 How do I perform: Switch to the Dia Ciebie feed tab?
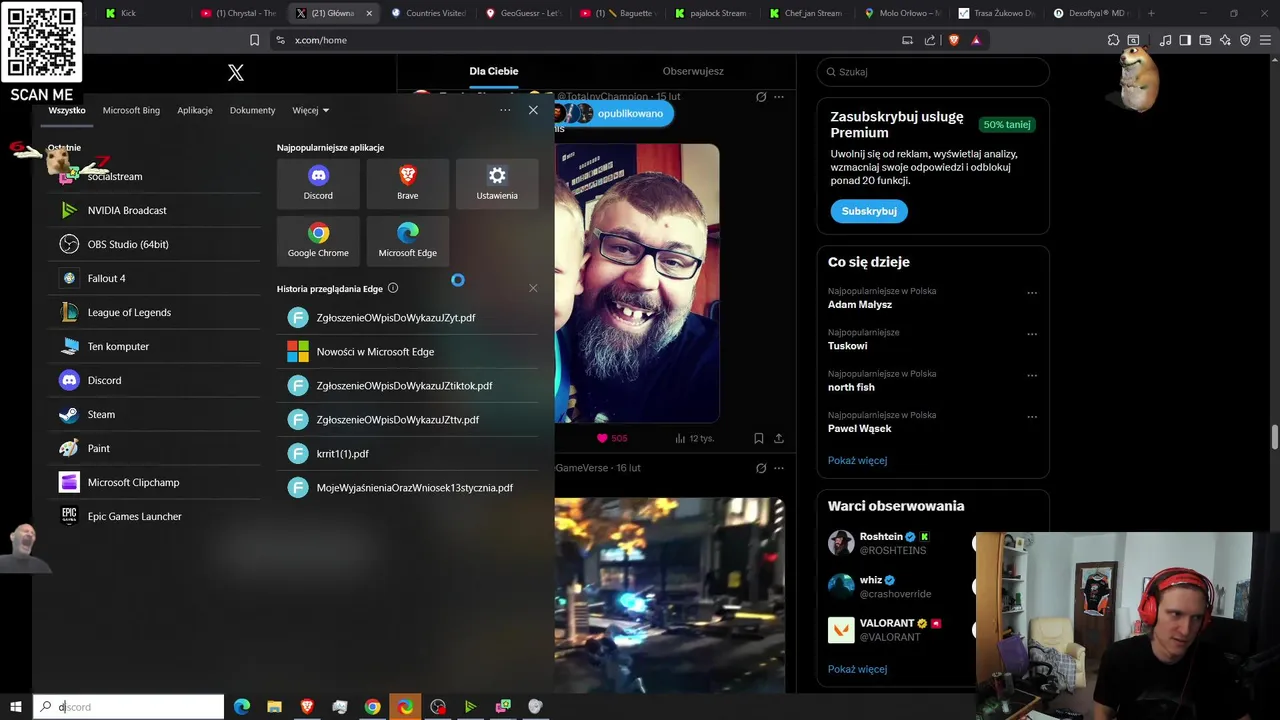tap(494, 71)
